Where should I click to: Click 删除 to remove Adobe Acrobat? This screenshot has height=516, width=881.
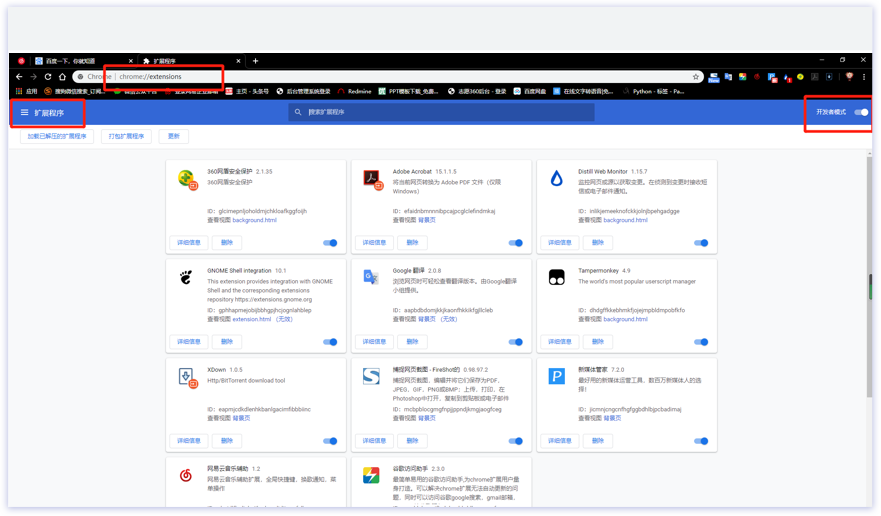[x=412, y=243]
